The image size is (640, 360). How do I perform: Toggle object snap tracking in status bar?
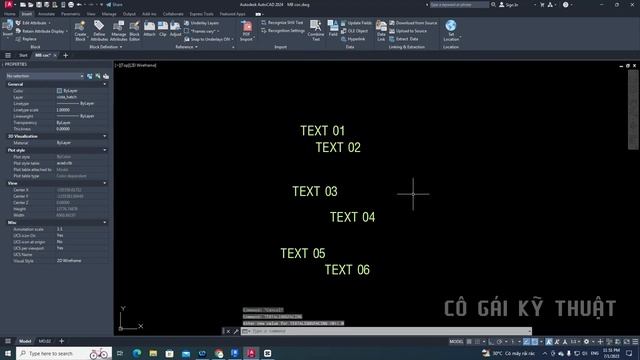point(527,342)
